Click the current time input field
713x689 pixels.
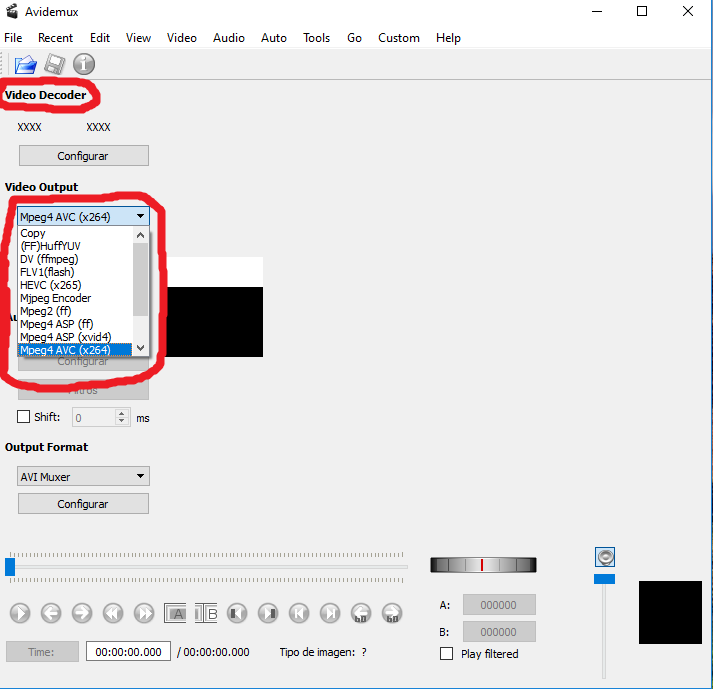(128, 651)
